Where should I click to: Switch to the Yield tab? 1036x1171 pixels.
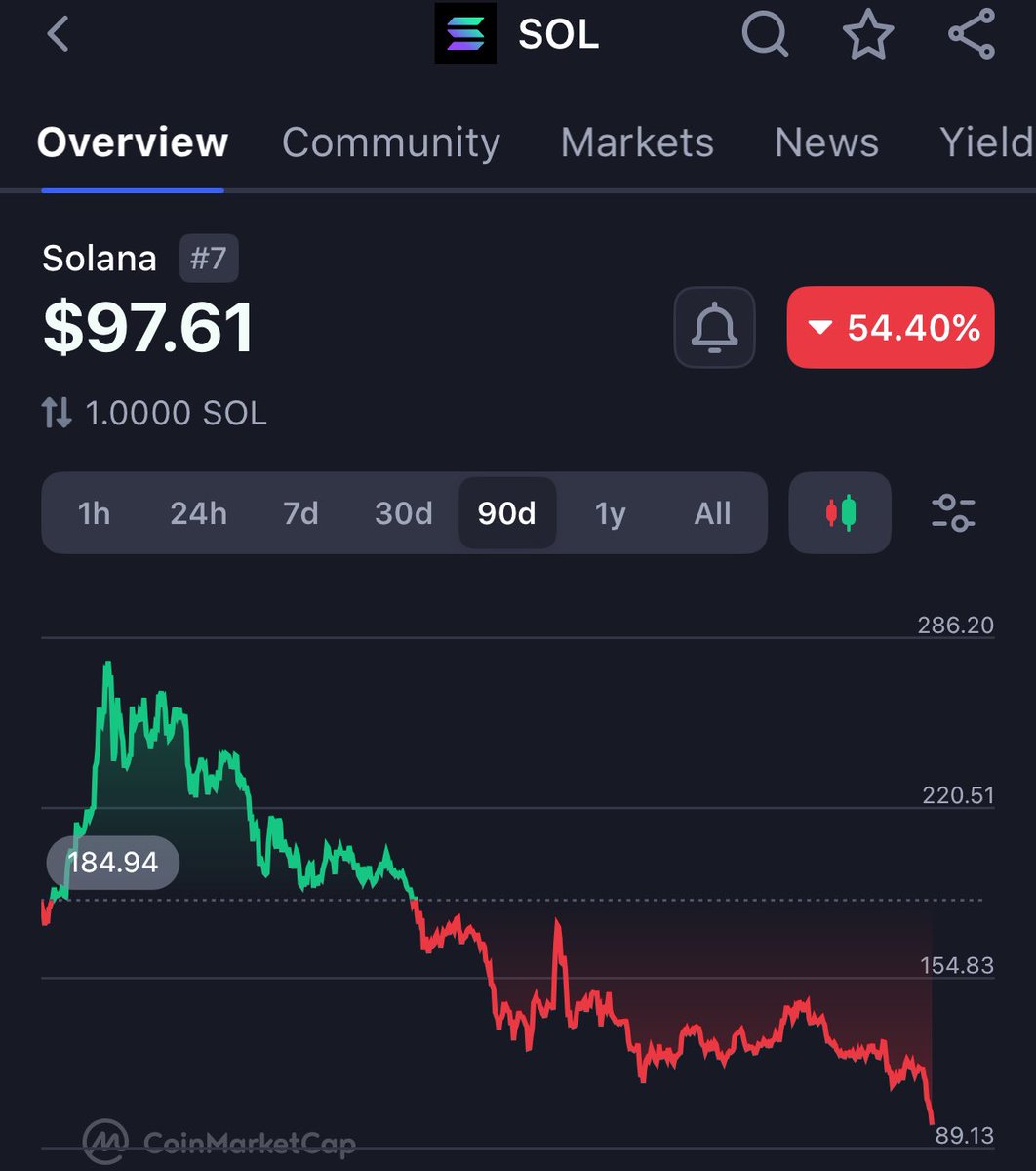[x=986, y=142]
